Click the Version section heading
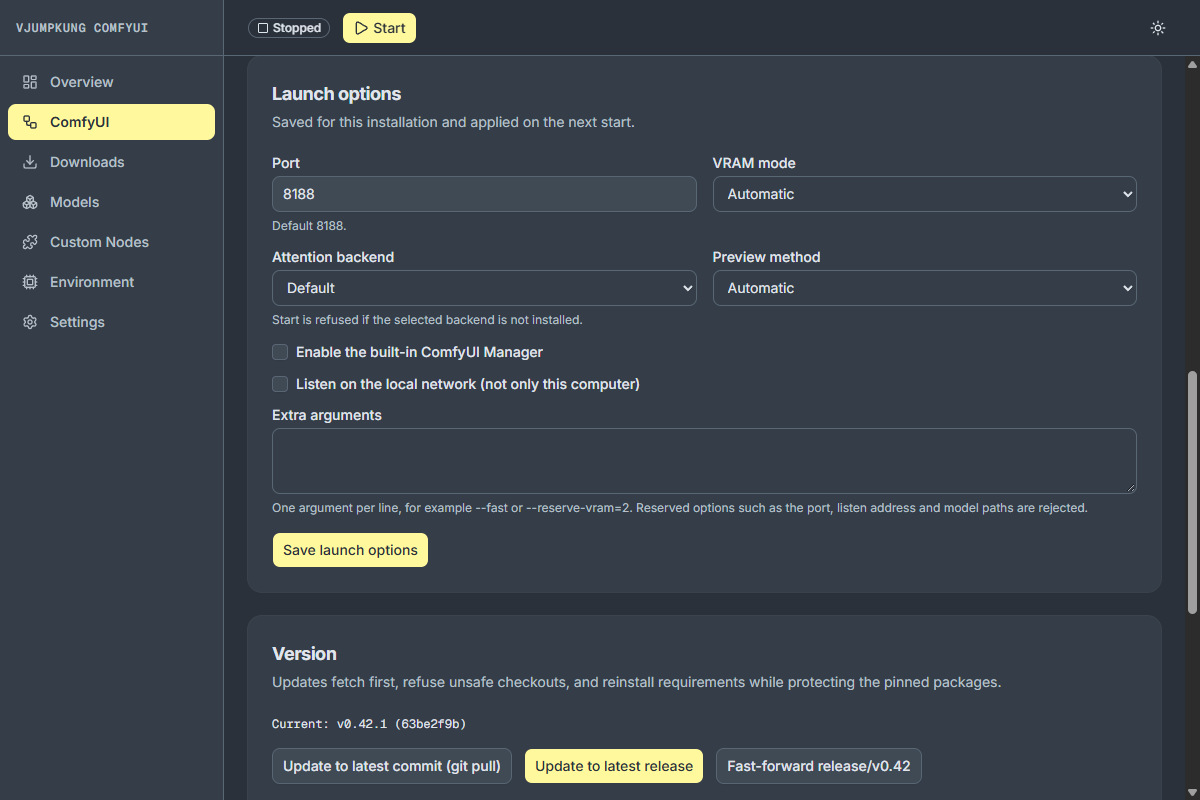The height and width of the screenshot is (800, 1200). pyautogui.click(x=304, y=654)
